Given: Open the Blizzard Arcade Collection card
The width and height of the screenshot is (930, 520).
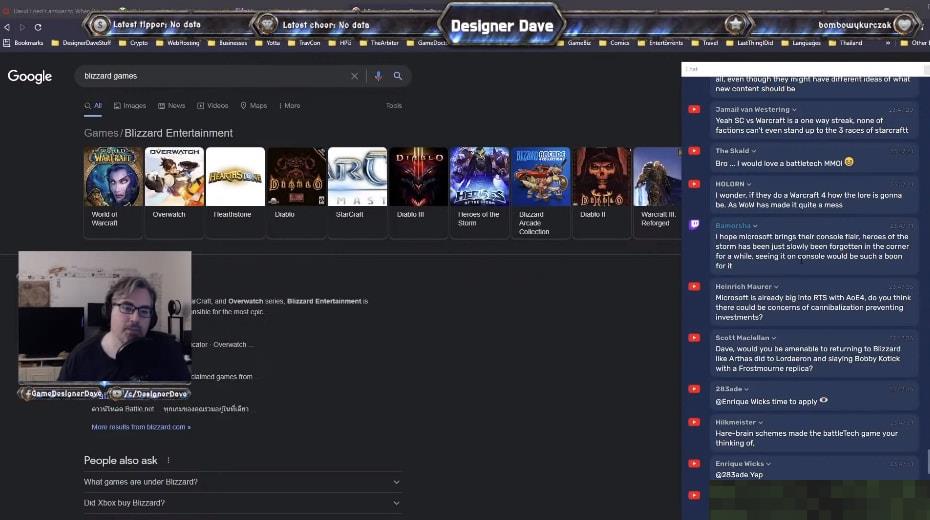Looking at the screenshot, I should tap(541, 192).
